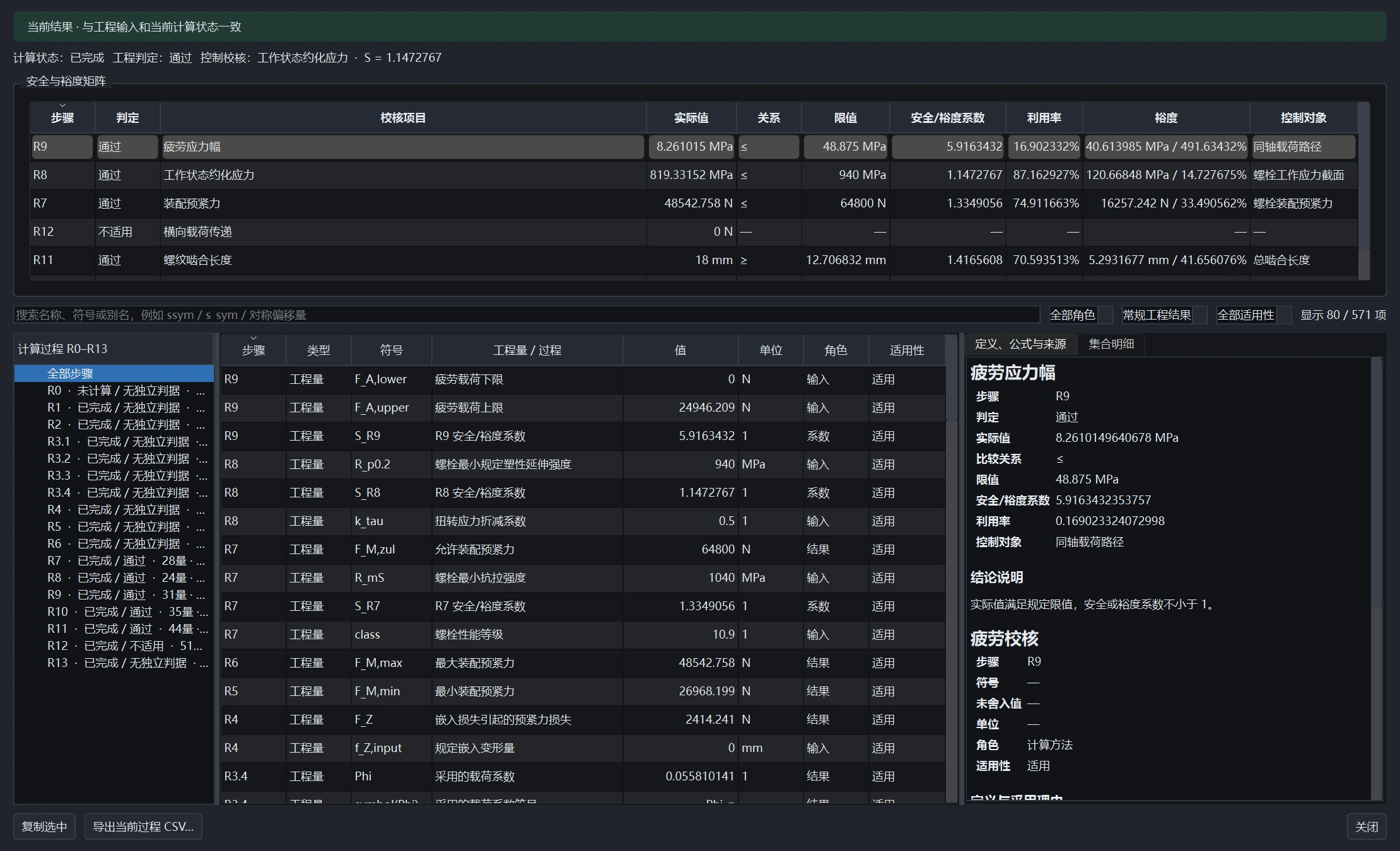Select the 螺纹啮合长度 matrix row
This screenshot has height=851, width=1400.
click(x=693, y=260)
